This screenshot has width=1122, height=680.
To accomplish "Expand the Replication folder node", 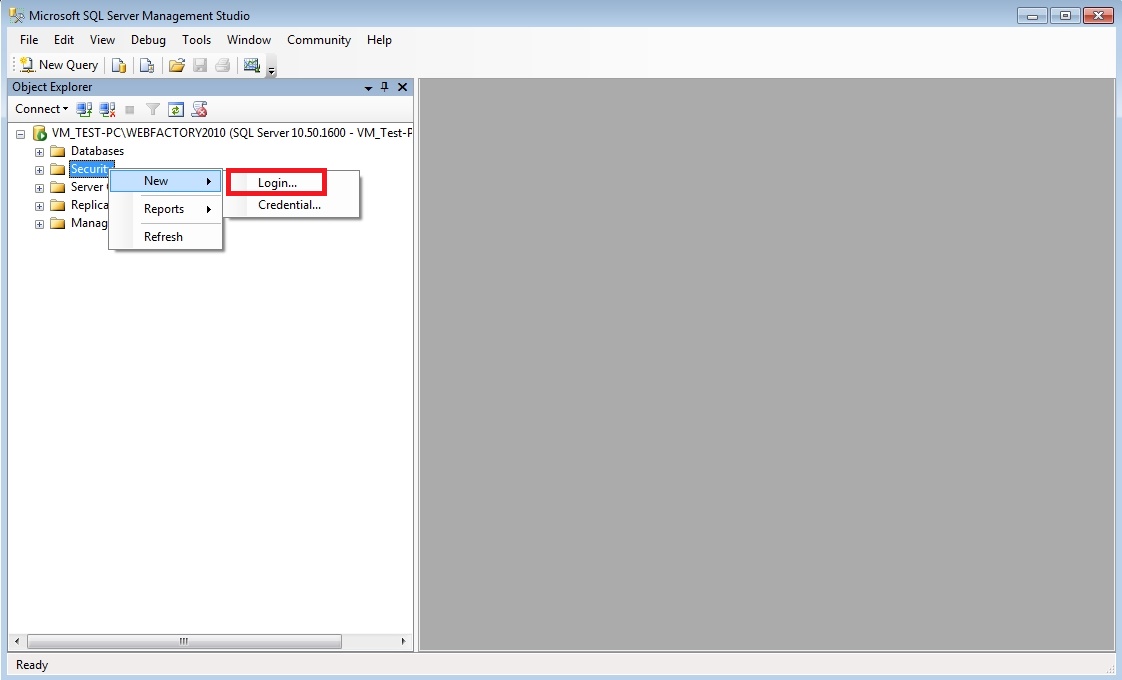I will tap(39, 205).
